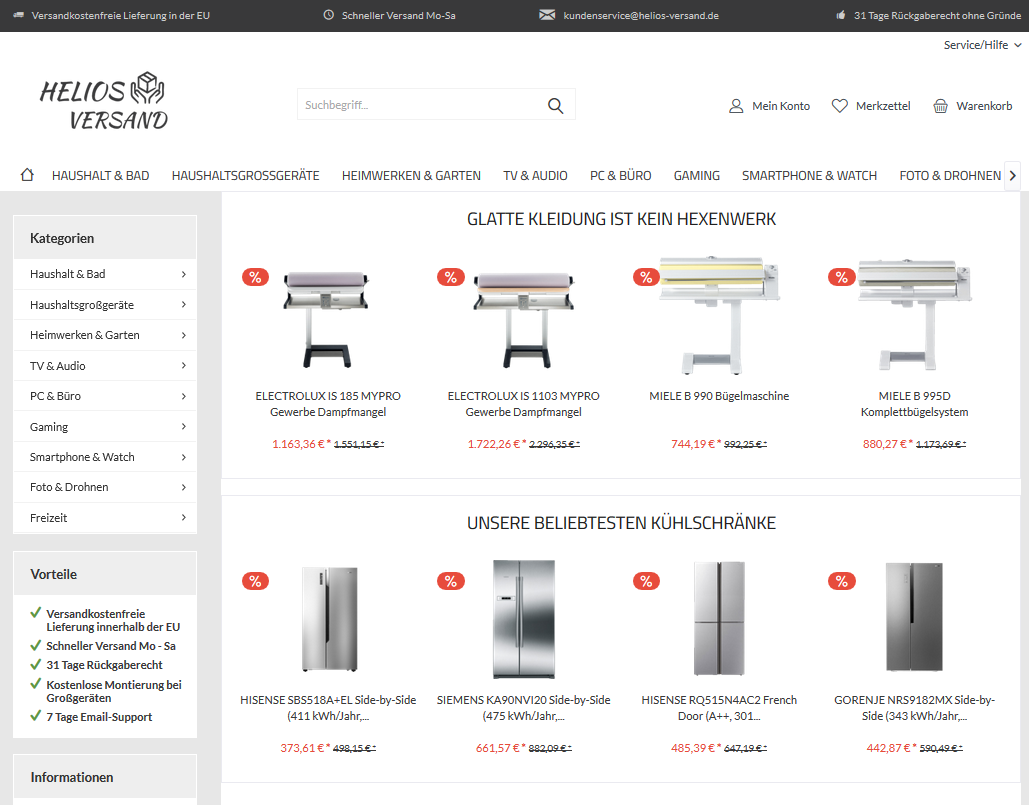Click the search magnifier icon

555,106
